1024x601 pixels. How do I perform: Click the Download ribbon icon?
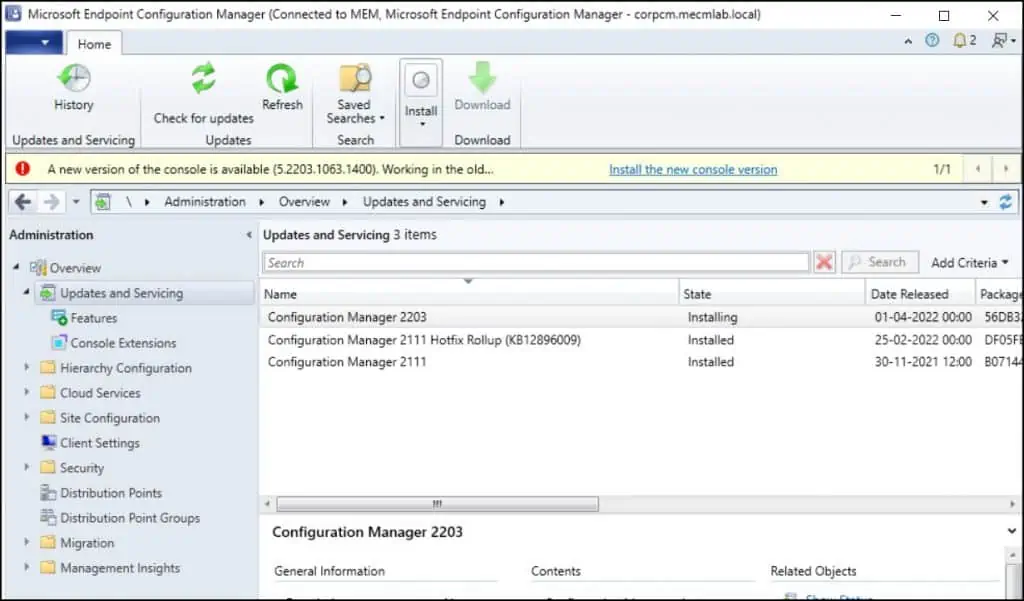pos(483,78)
